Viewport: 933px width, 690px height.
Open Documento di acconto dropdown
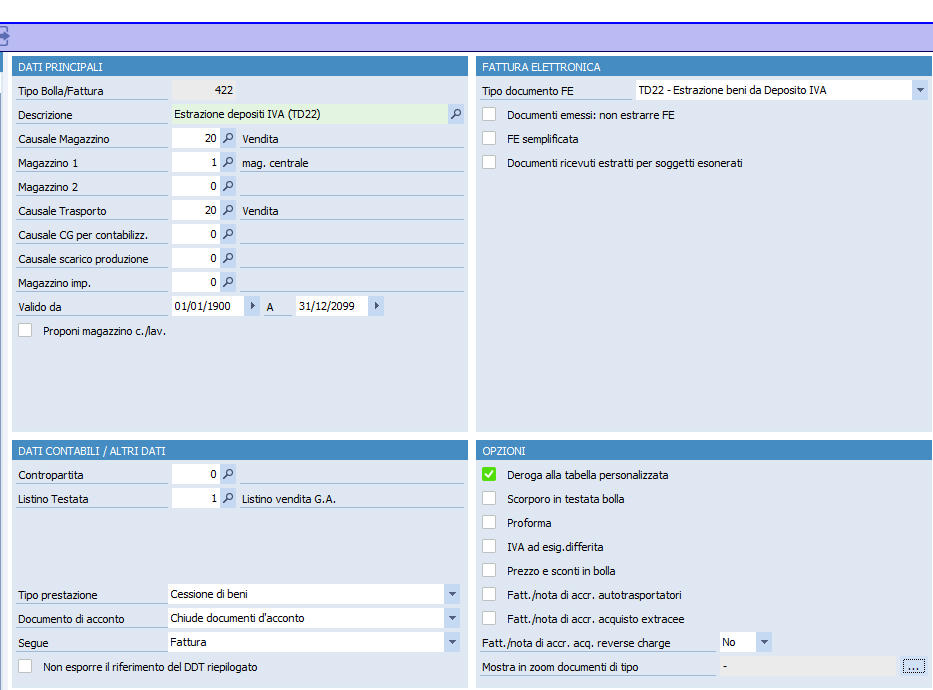452,618
